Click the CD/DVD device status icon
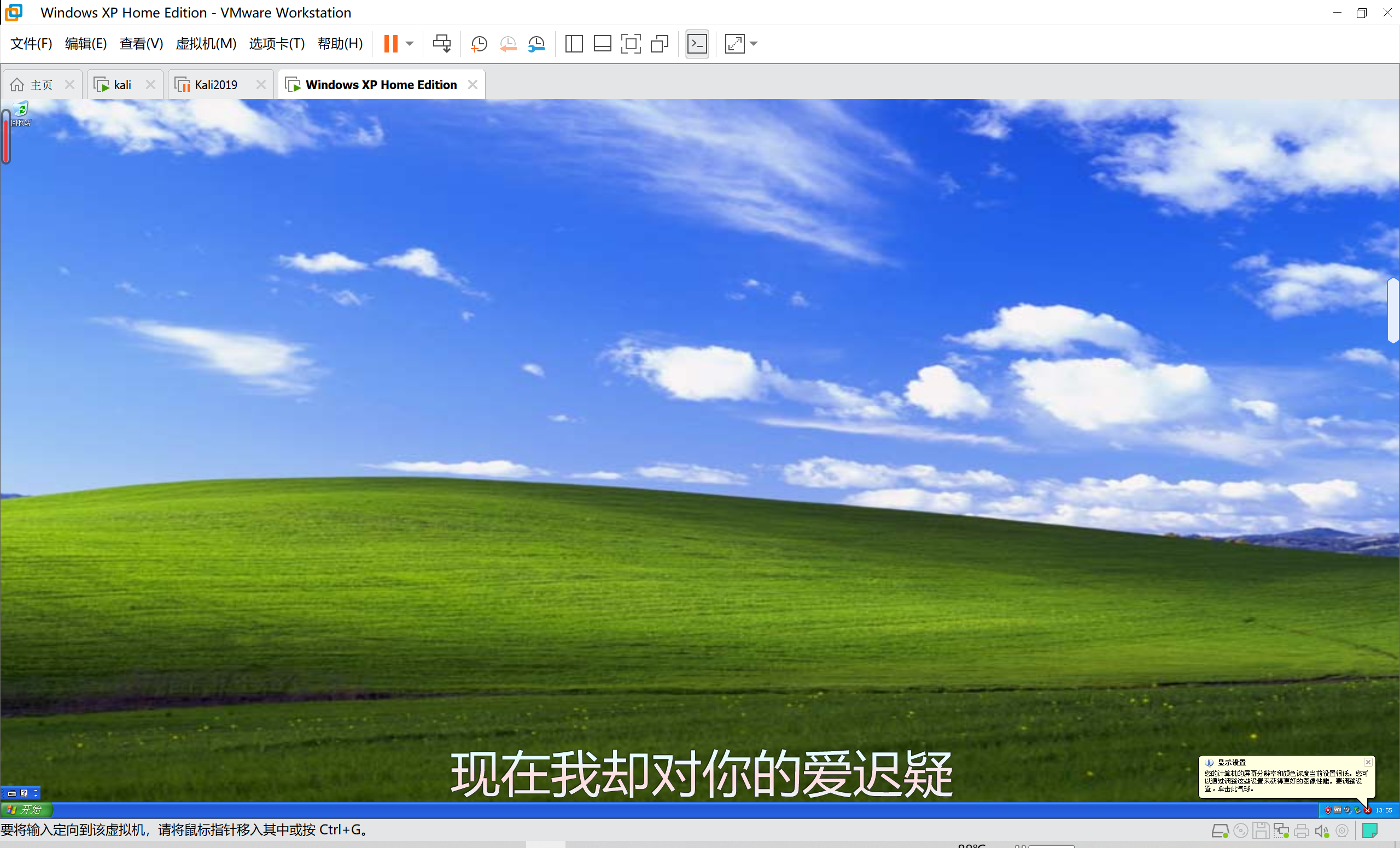Screen dimensions: 1400x848 pyautogui.click(x=1241, y=831)
